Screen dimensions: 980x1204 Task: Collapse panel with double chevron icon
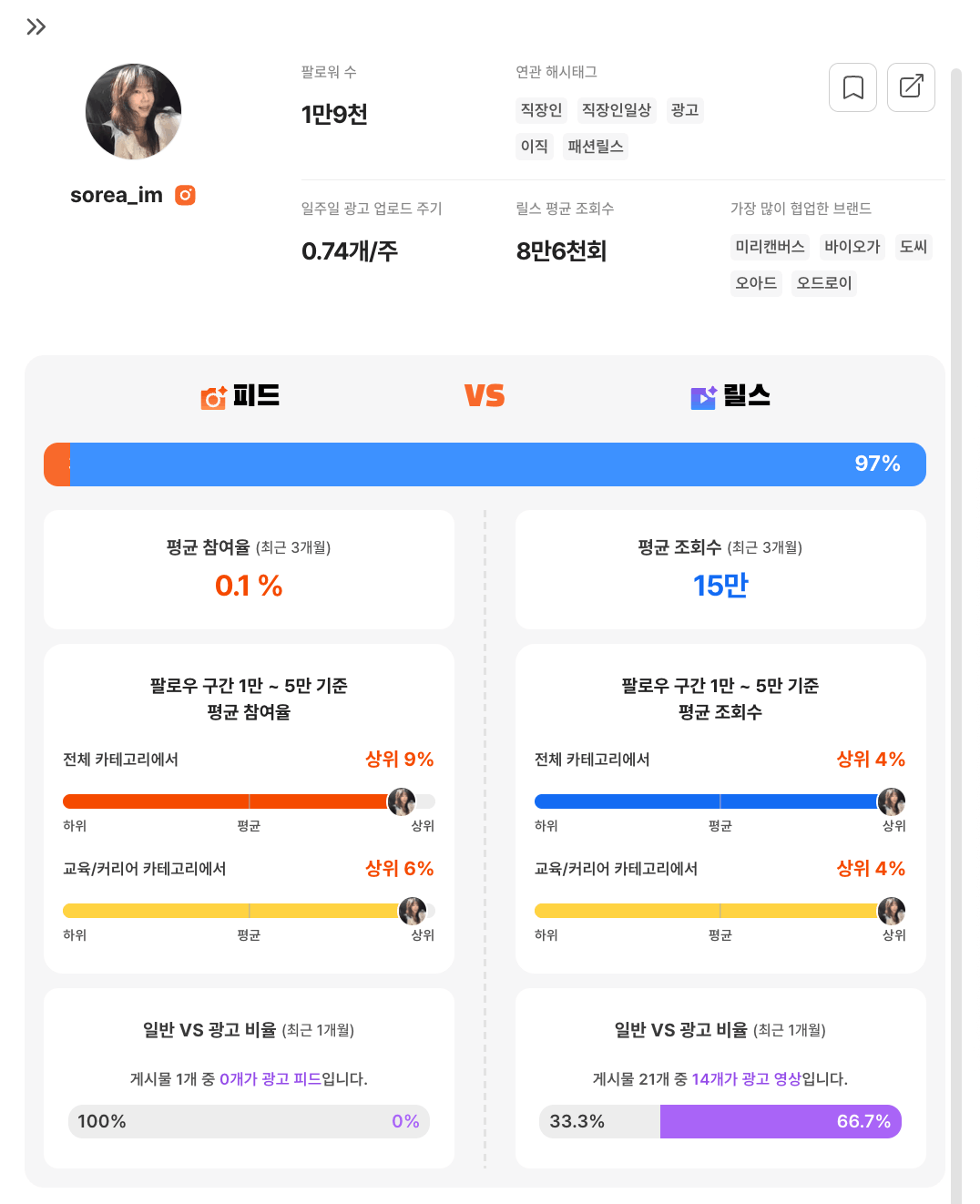36,26
